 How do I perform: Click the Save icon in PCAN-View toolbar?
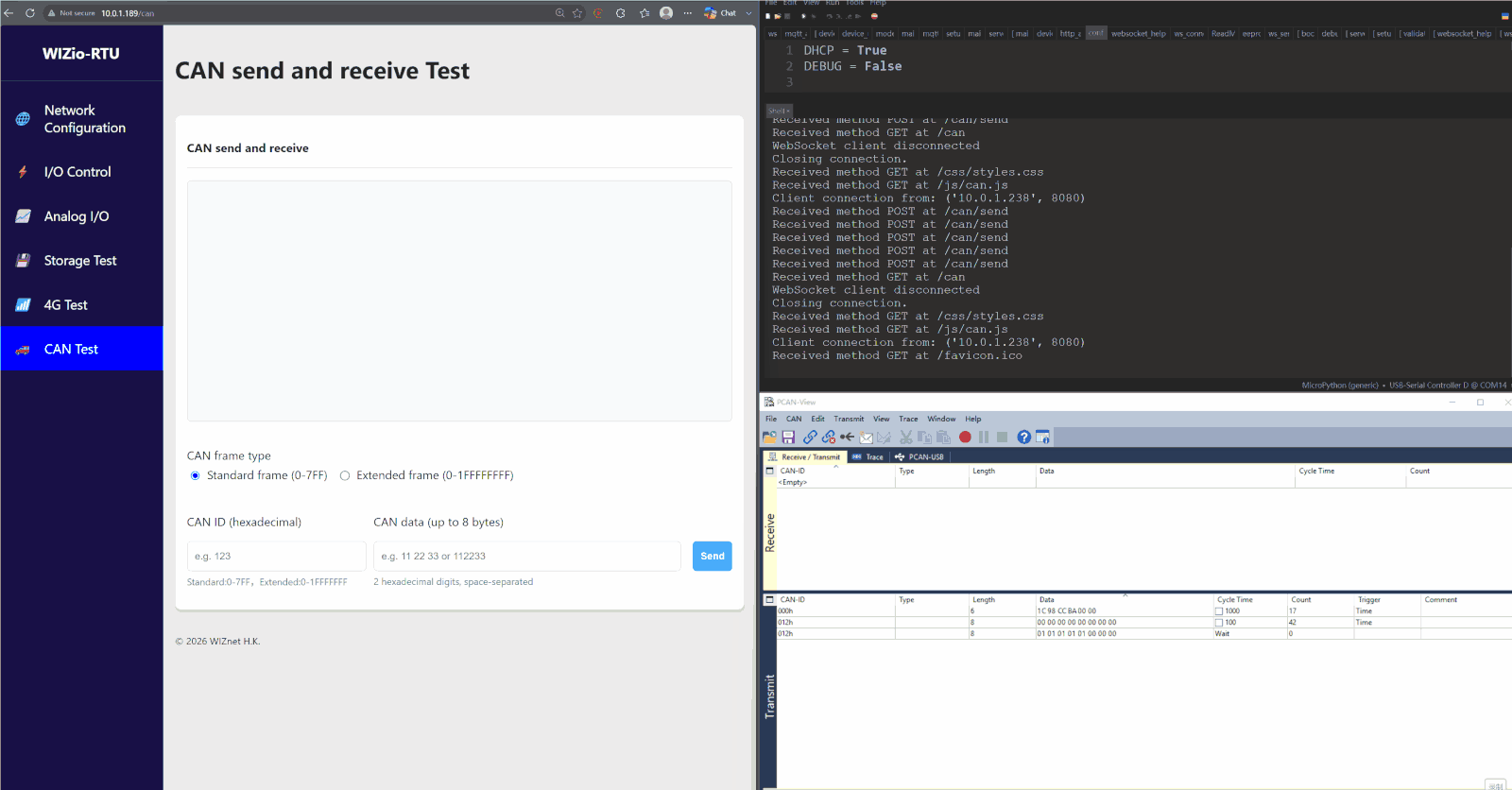788,438
